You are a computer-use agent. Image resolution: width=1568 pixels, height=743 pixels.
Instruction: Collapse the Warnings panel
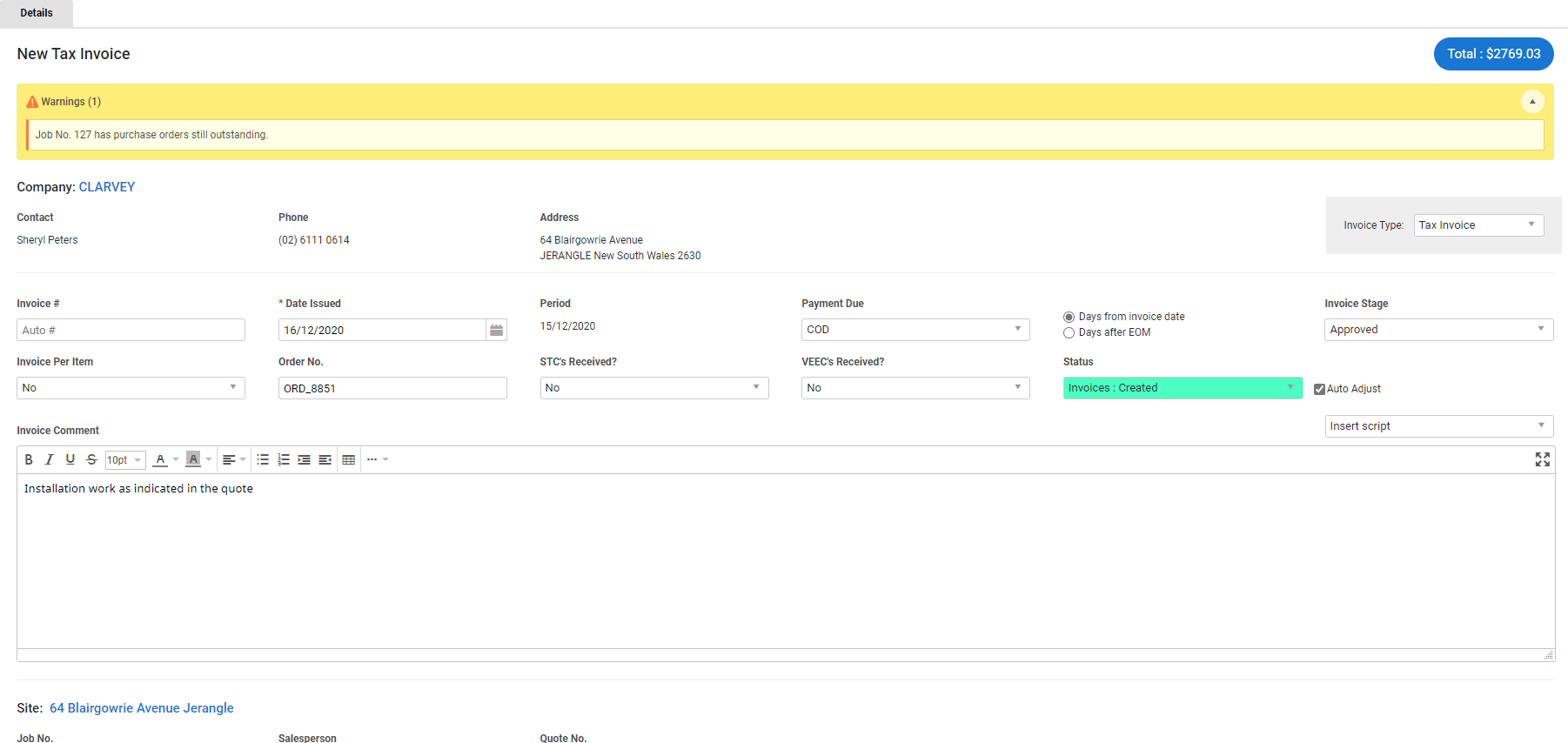[1532, 102]
